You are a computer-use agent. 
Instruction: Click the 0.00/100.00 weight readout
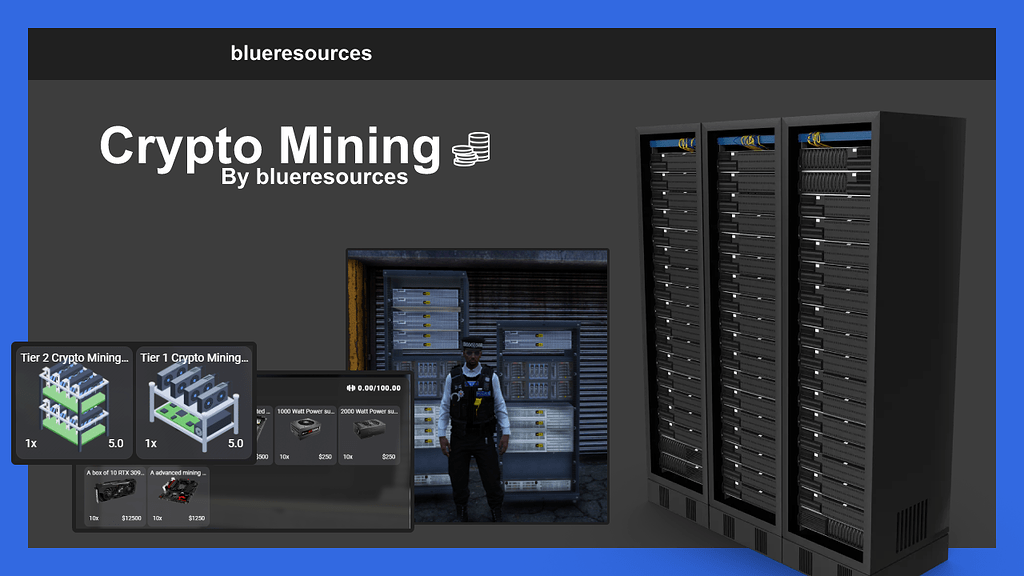[x=379, y=388]
